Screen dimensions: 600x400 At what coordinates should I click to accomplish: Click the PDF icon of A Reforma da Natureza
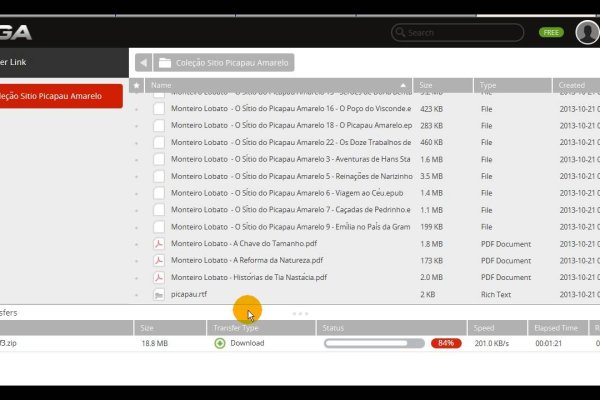[x=158, y=261]
